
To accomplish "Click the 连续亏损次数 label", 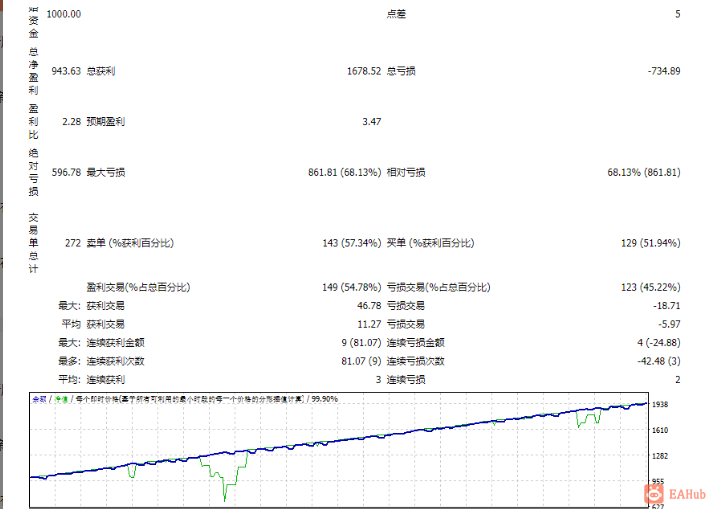I will (415, 361).
